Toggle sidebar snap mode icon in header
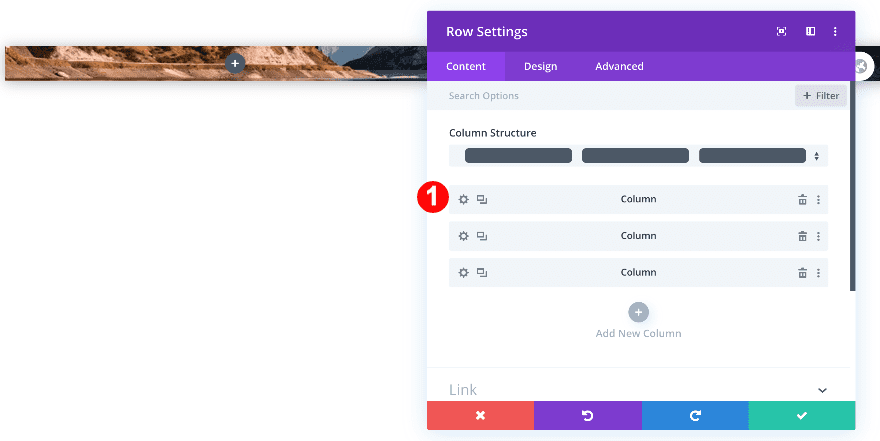 tap(810, 32)
